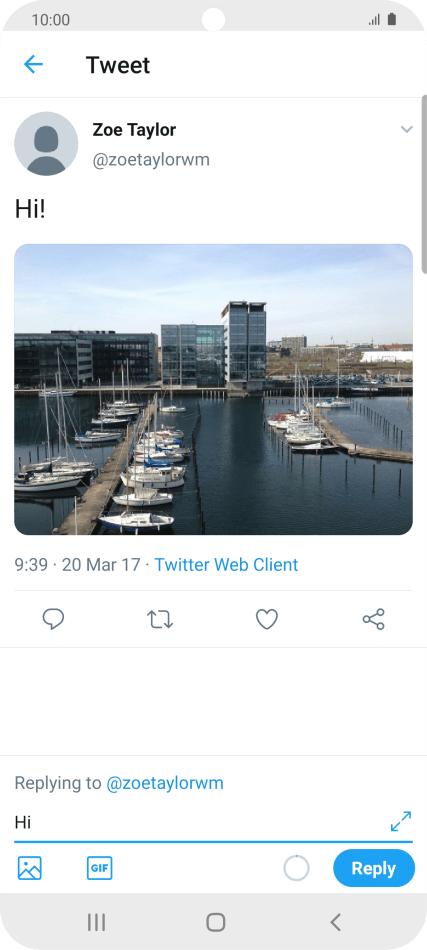Screen dimensions: 427x950
Task: Open Android recent apps button
Action: (x=96, y=922)
